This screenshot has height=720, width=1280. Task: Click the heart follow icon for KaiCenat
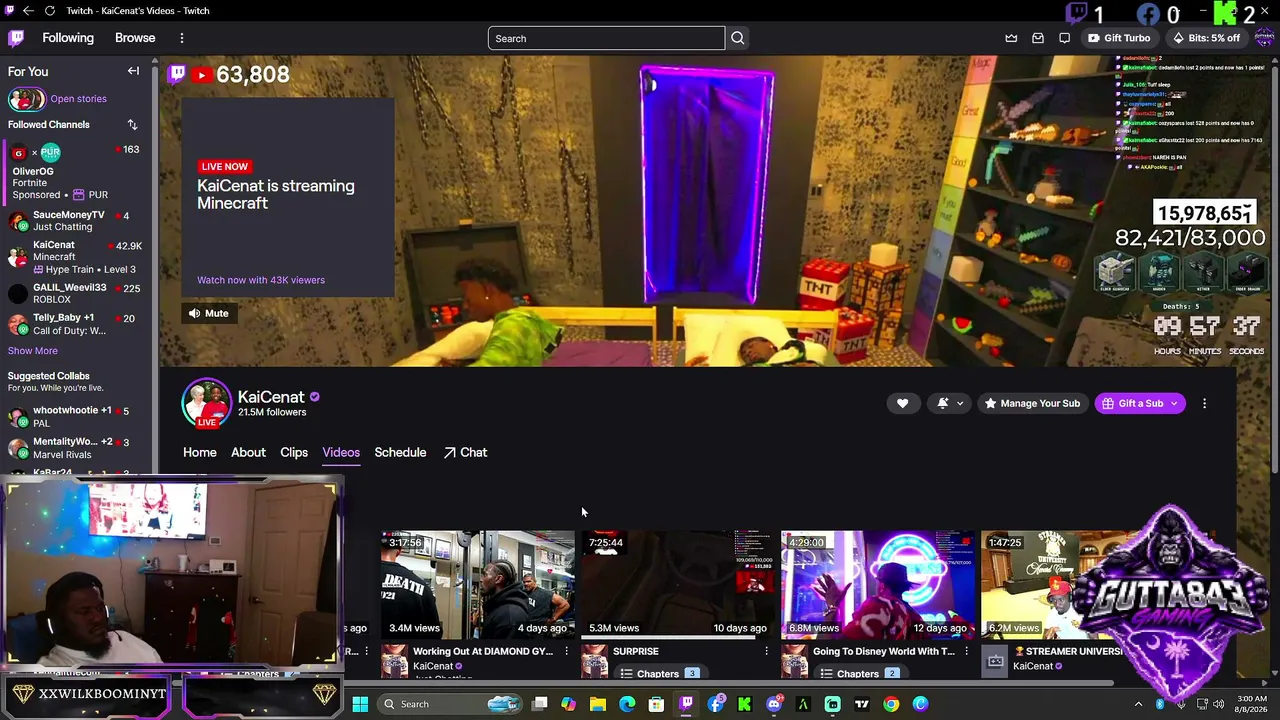point(902,403)
